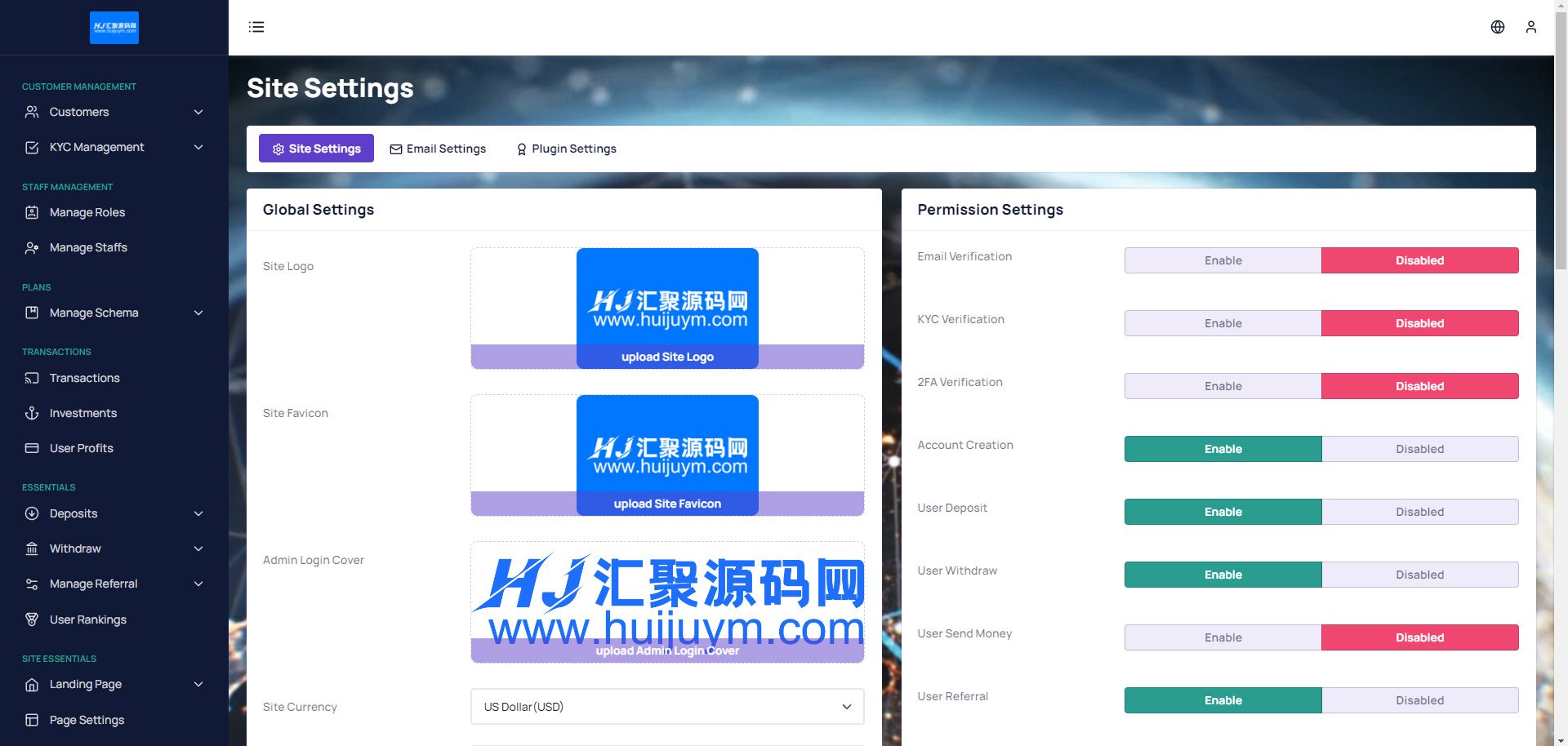Click upload Site Logo button
1568x746 pixels.
coord(667,357)
